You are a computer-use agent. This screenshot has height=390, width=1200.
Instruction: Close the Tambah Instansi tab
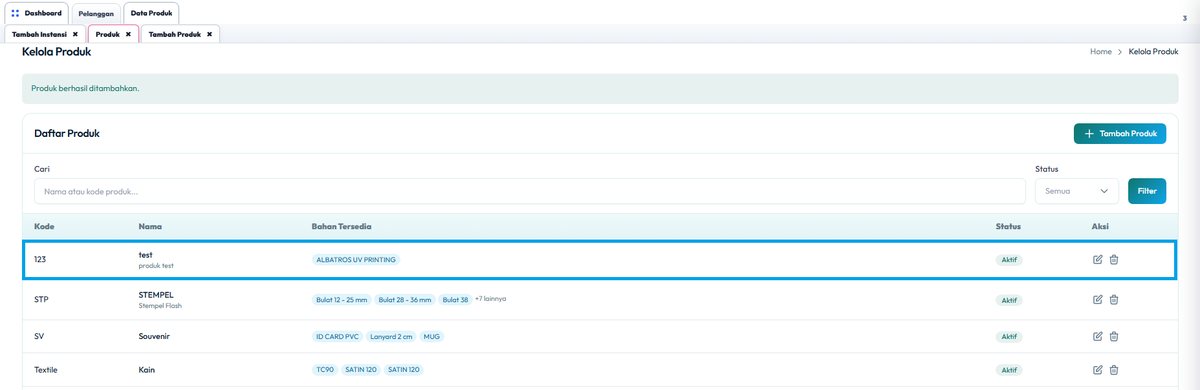75,34
